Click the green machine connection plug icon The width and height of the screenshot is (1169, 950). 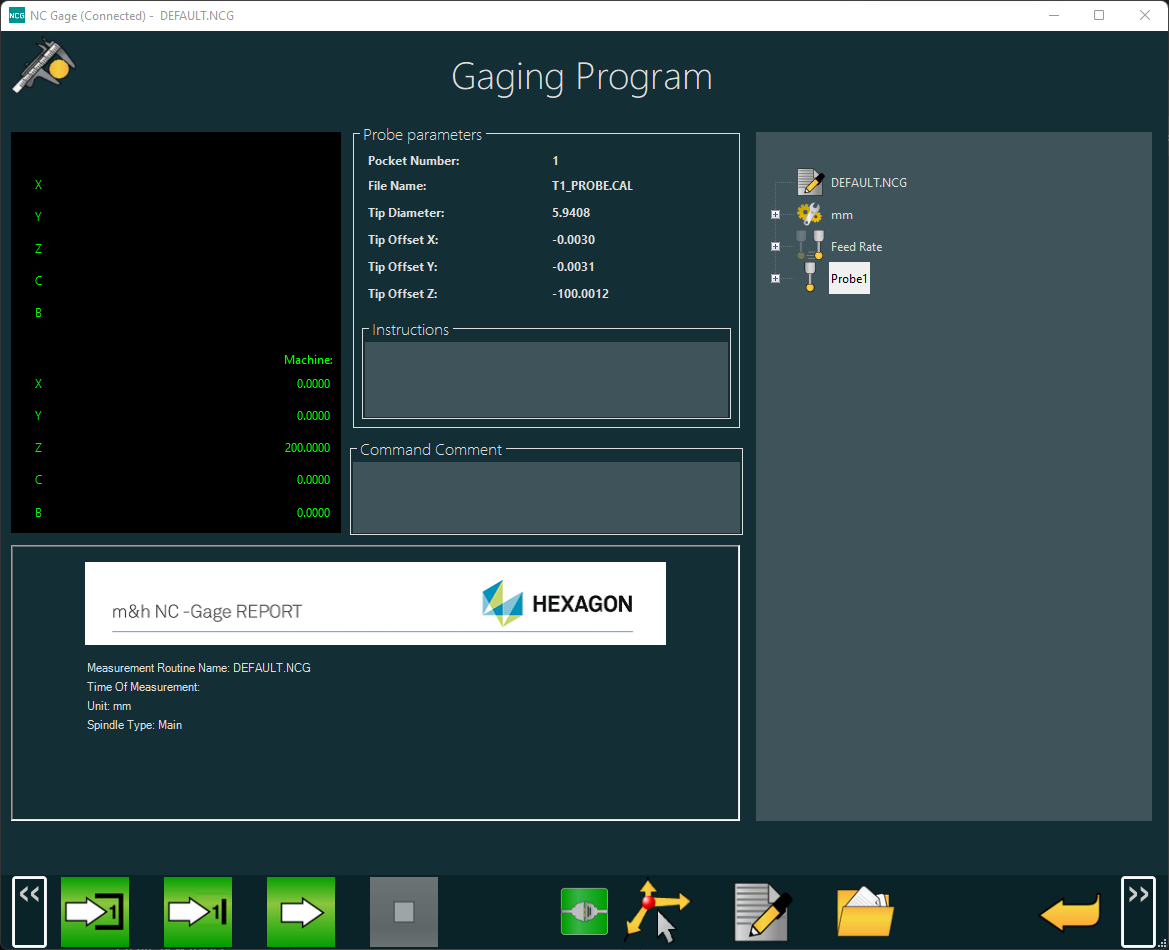(584, 912)
